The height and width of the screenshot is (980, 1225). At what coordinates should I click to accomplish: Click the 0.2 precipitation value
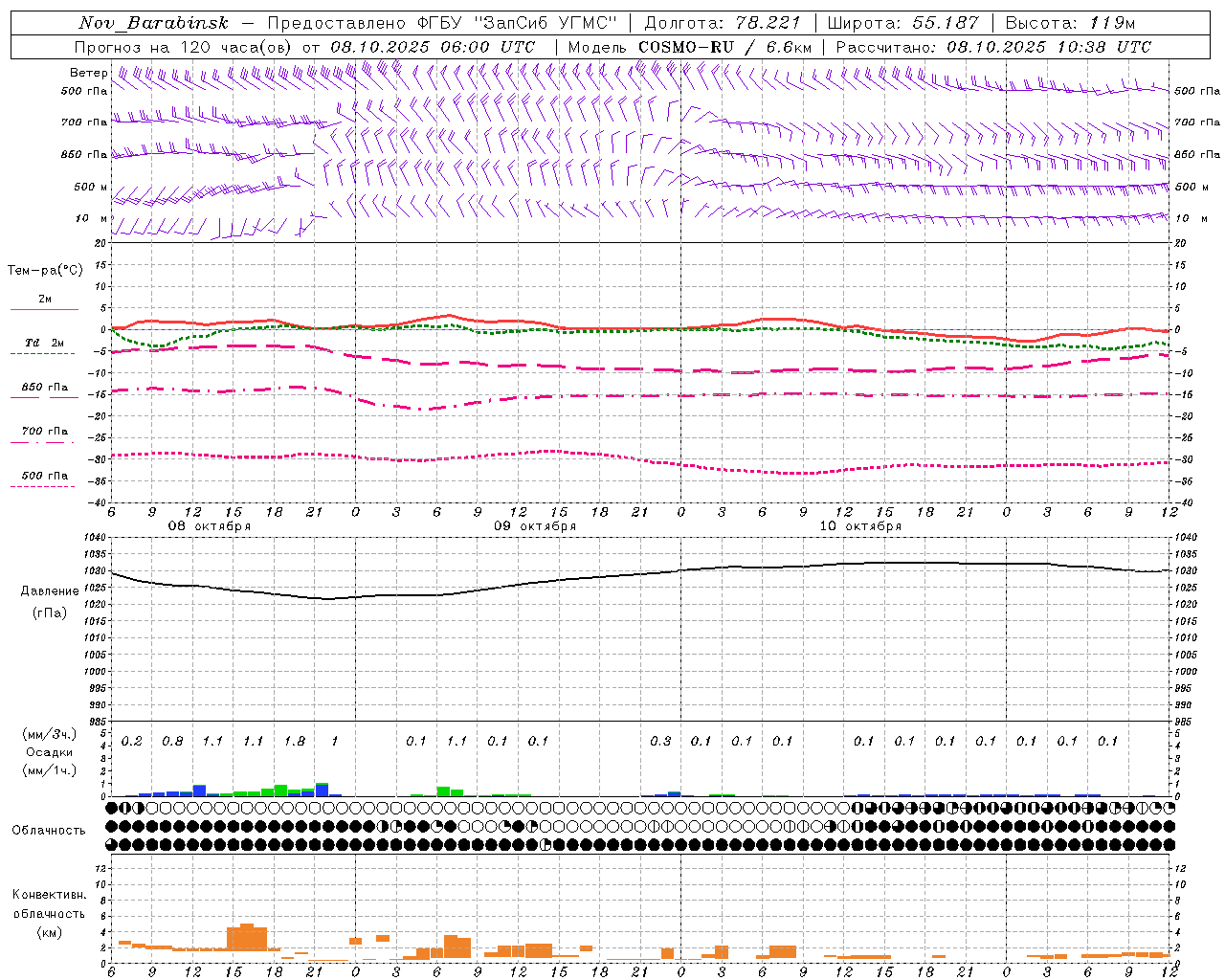[132, 742]
